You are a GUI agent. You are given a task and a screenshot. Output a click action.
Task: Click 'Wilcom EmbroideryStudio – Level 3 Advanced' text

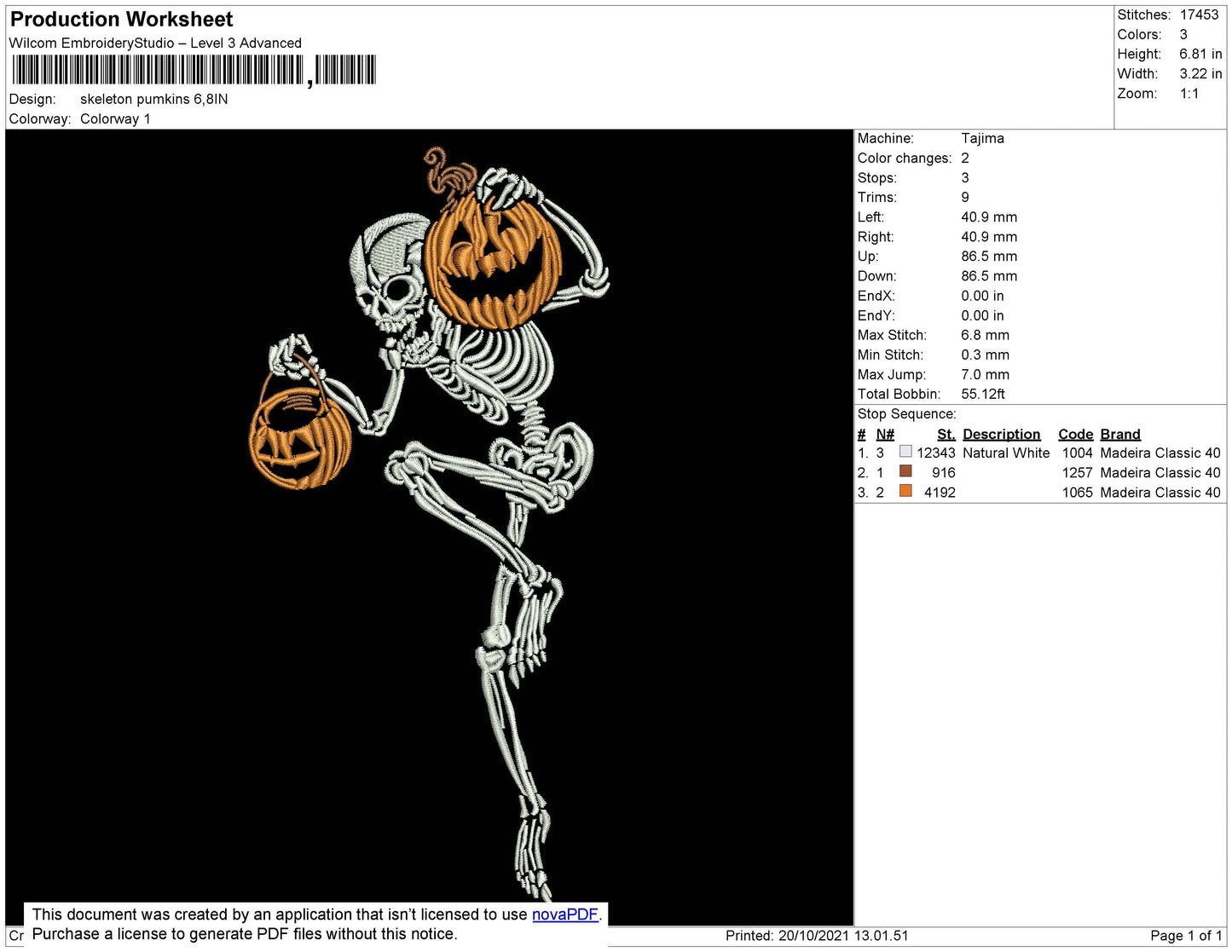(x=155, y=43)
